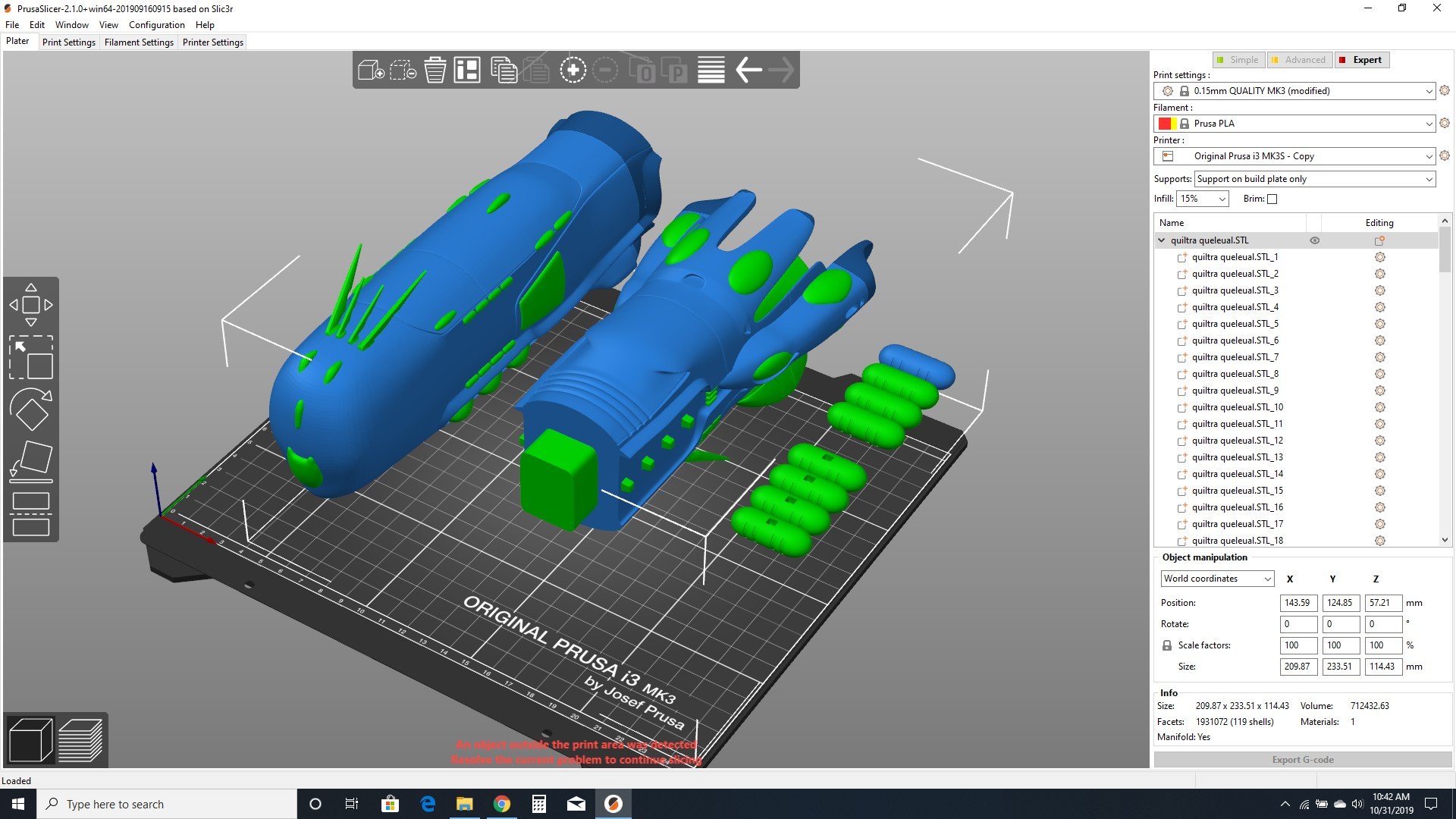The image size is (1456, 819).
Task: Open the File menu
Action: coord(12,25)
